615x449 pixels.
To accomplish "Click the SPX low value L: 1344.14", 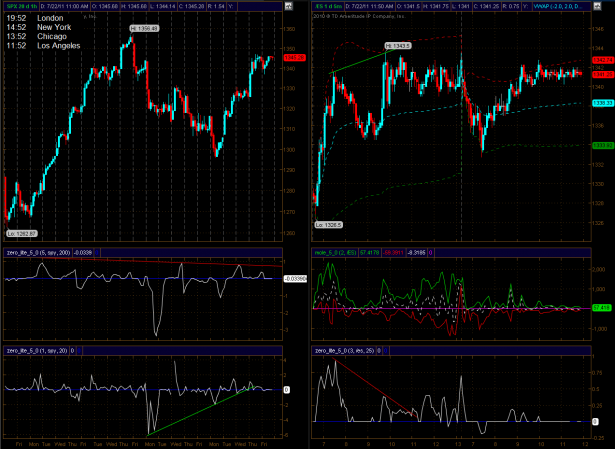I will [x=163, y=6].
